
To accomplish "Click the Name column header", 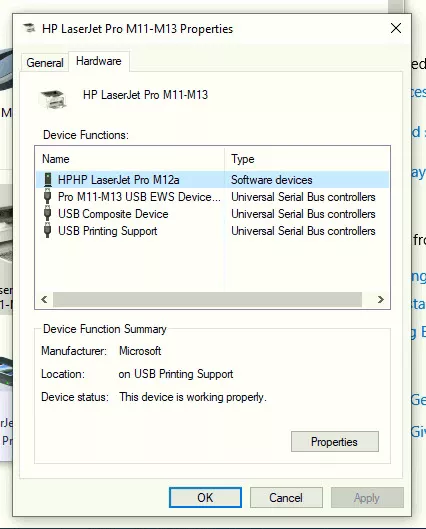I will [x=130, y=159].
